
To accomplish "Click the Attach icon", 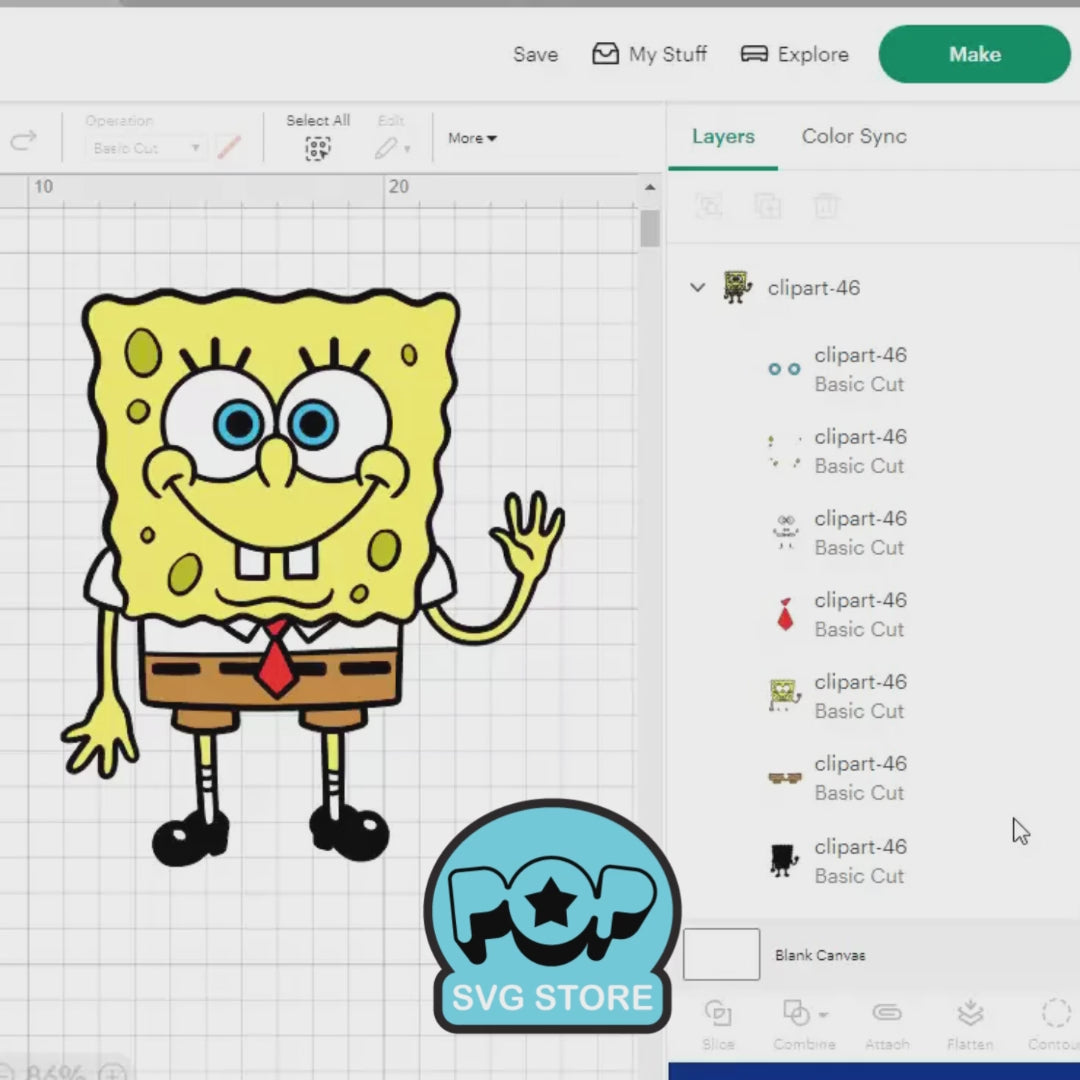I will [x=886, y=1012].
